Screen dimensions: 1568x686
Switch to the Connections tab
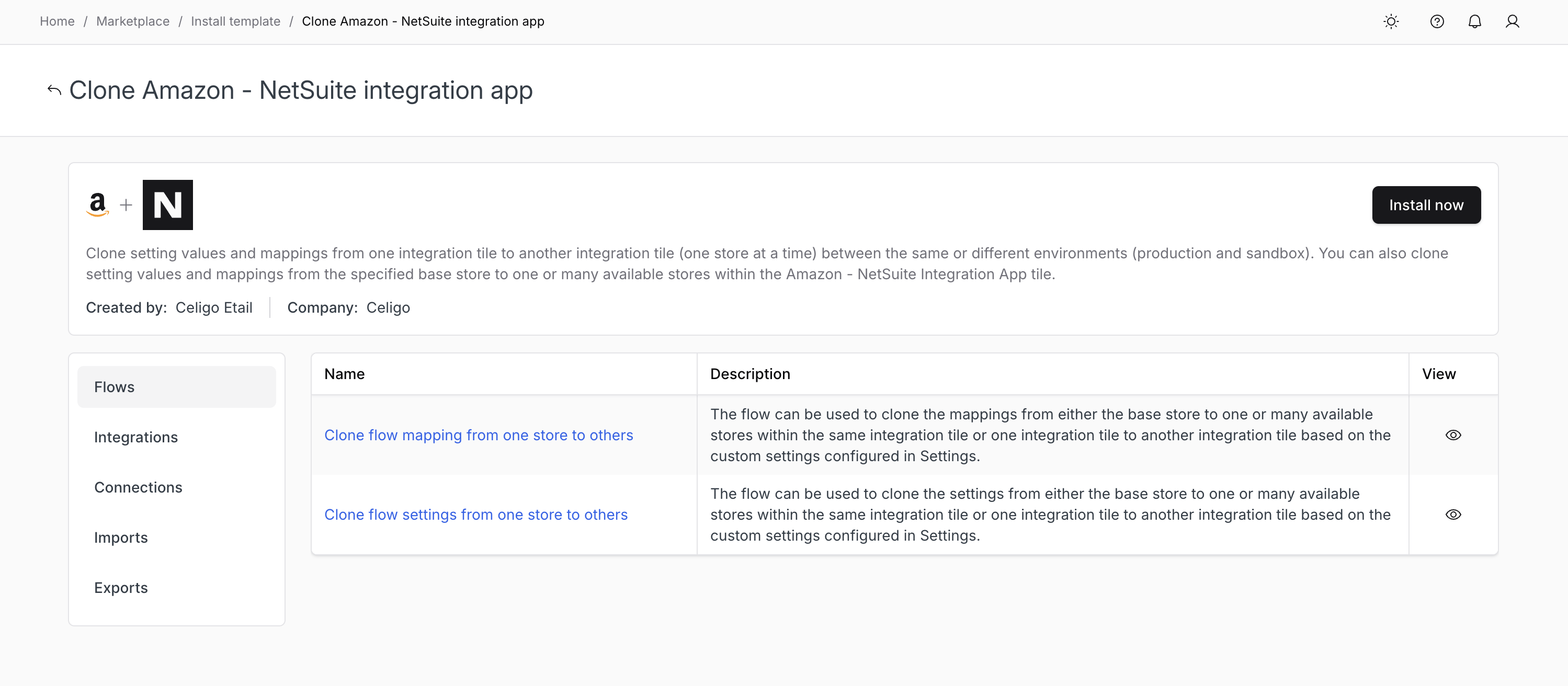[177, 487]
